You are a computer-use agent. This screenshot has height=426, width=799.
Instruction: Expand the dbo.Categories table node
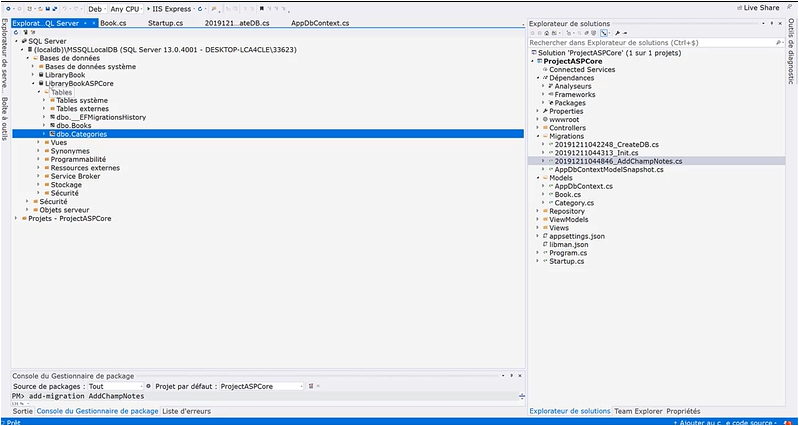tap(45, 134)
